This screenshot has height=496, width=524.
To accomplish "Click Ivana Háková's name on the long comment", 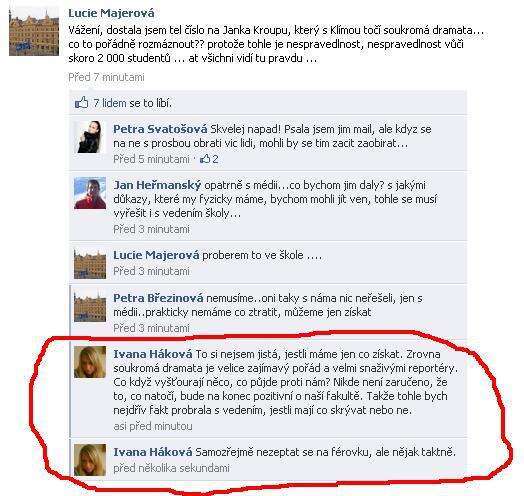I will (153, 354).
